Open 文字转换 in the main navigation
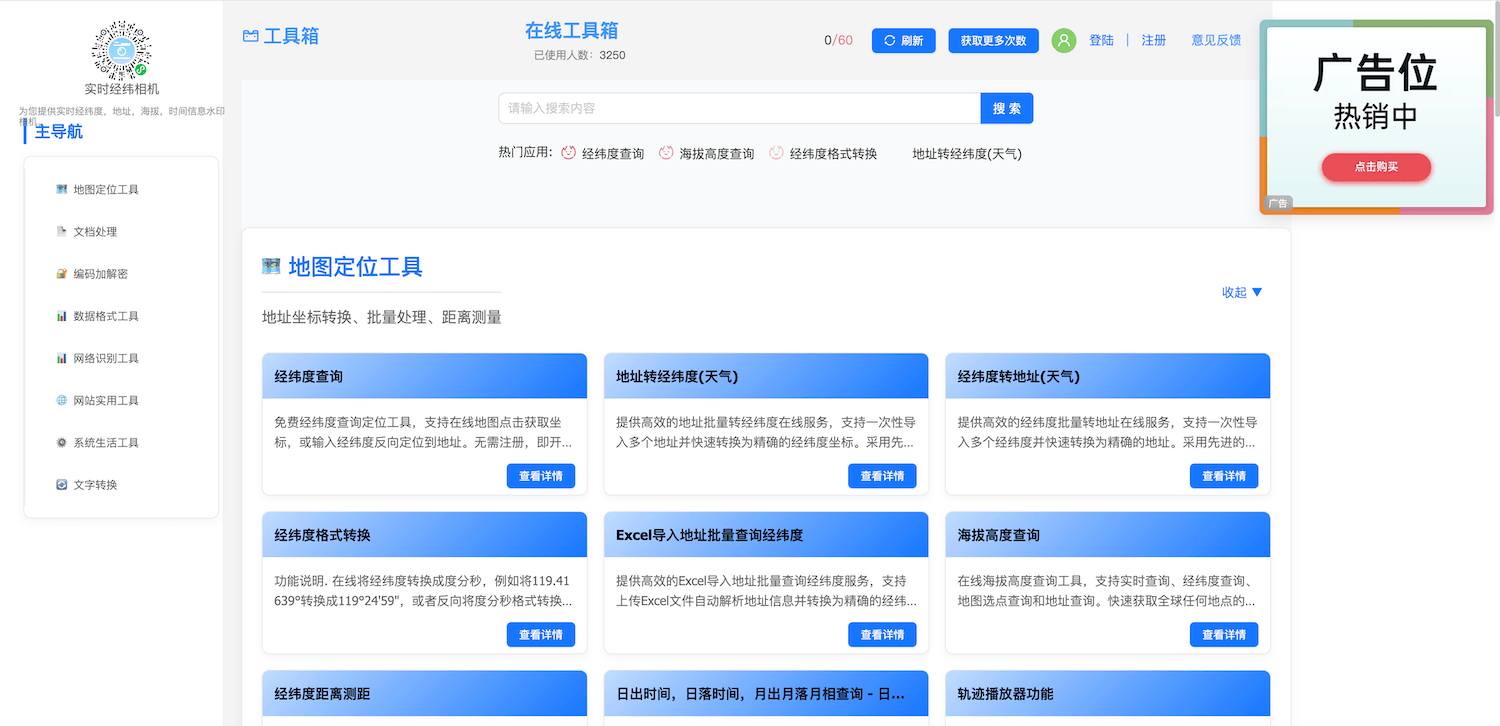The height and width of the screenshot is (726, 1500). (95, 485)
